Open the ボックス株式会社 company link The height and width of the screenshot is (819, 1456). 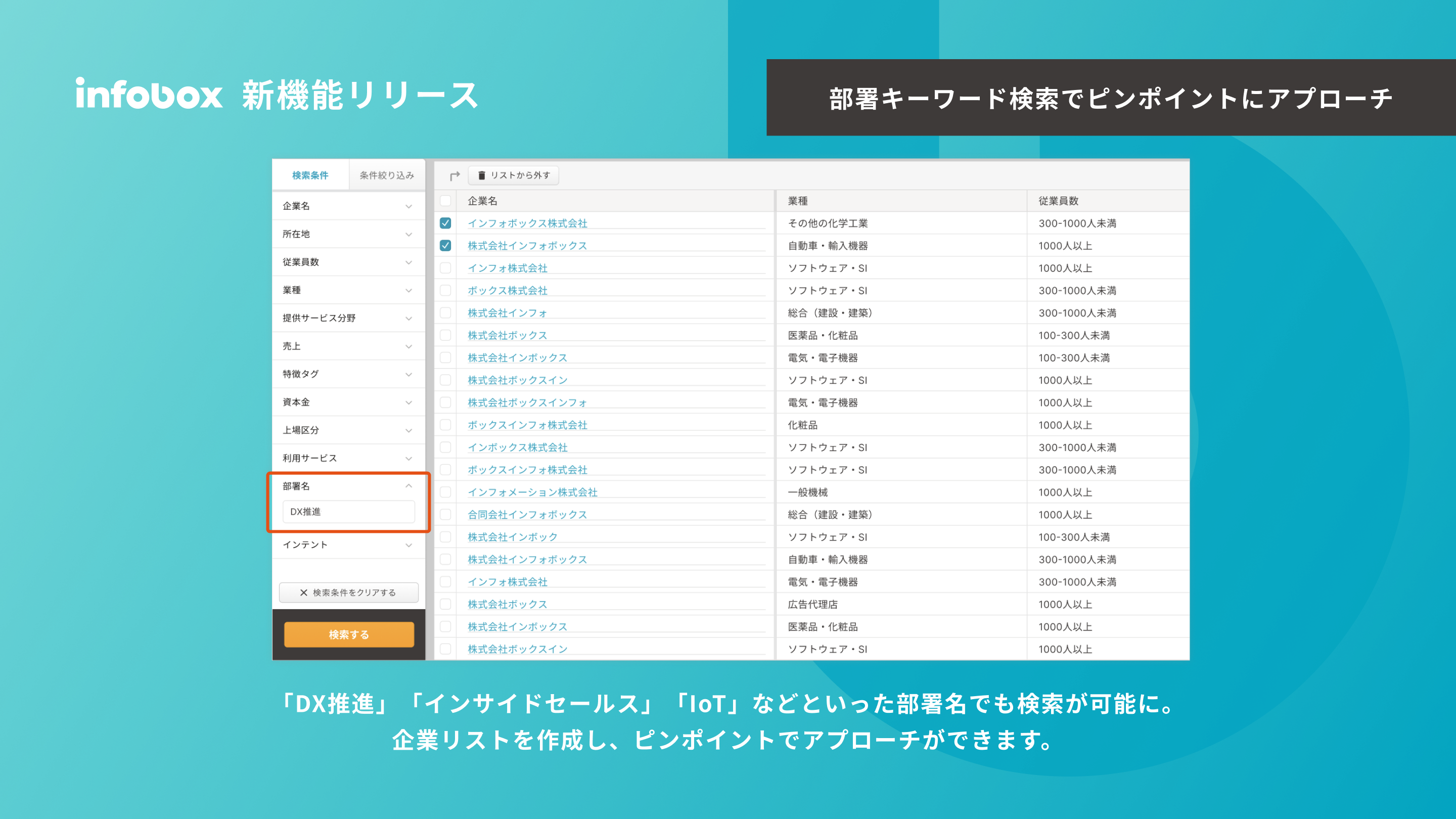coord(507,291)
